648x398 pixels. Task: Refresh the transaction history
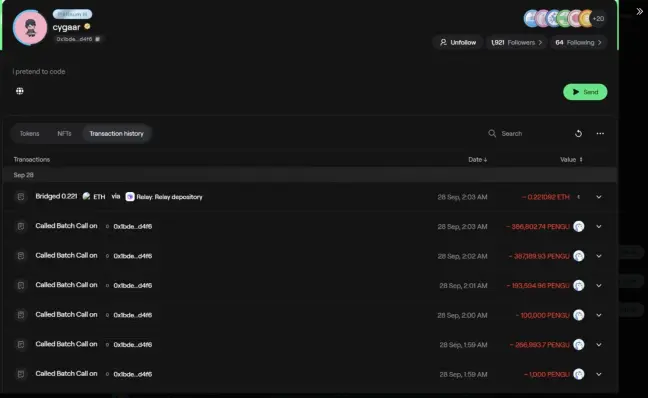pyautogui.click(x=578, y=133)
